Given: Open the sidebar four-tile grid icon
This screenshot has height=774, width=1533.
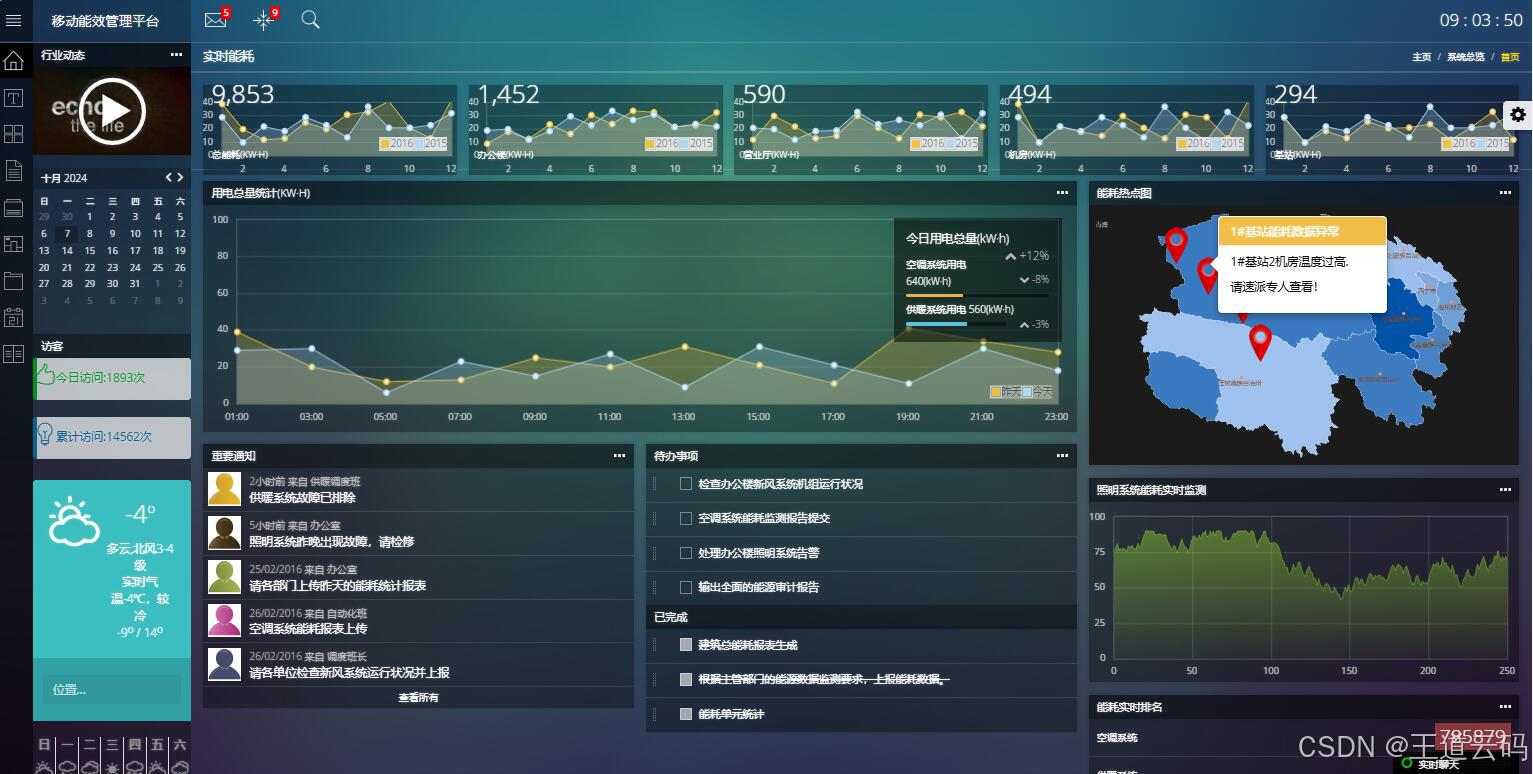Looking at the screenshot, I should 14,134.
